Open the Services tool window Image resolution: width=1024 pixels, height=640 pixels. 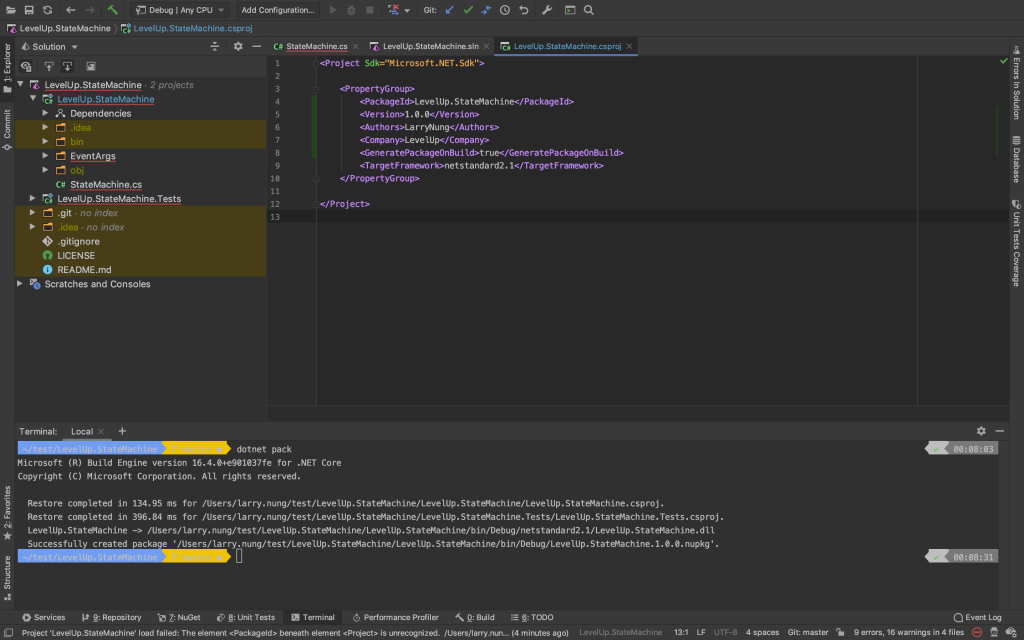pos(44,617)
